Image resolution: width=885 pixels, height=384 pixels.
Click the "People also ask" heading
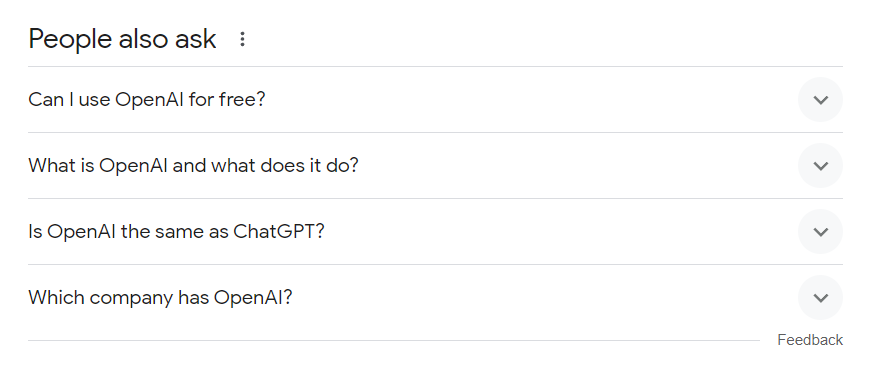coord(122,39)
